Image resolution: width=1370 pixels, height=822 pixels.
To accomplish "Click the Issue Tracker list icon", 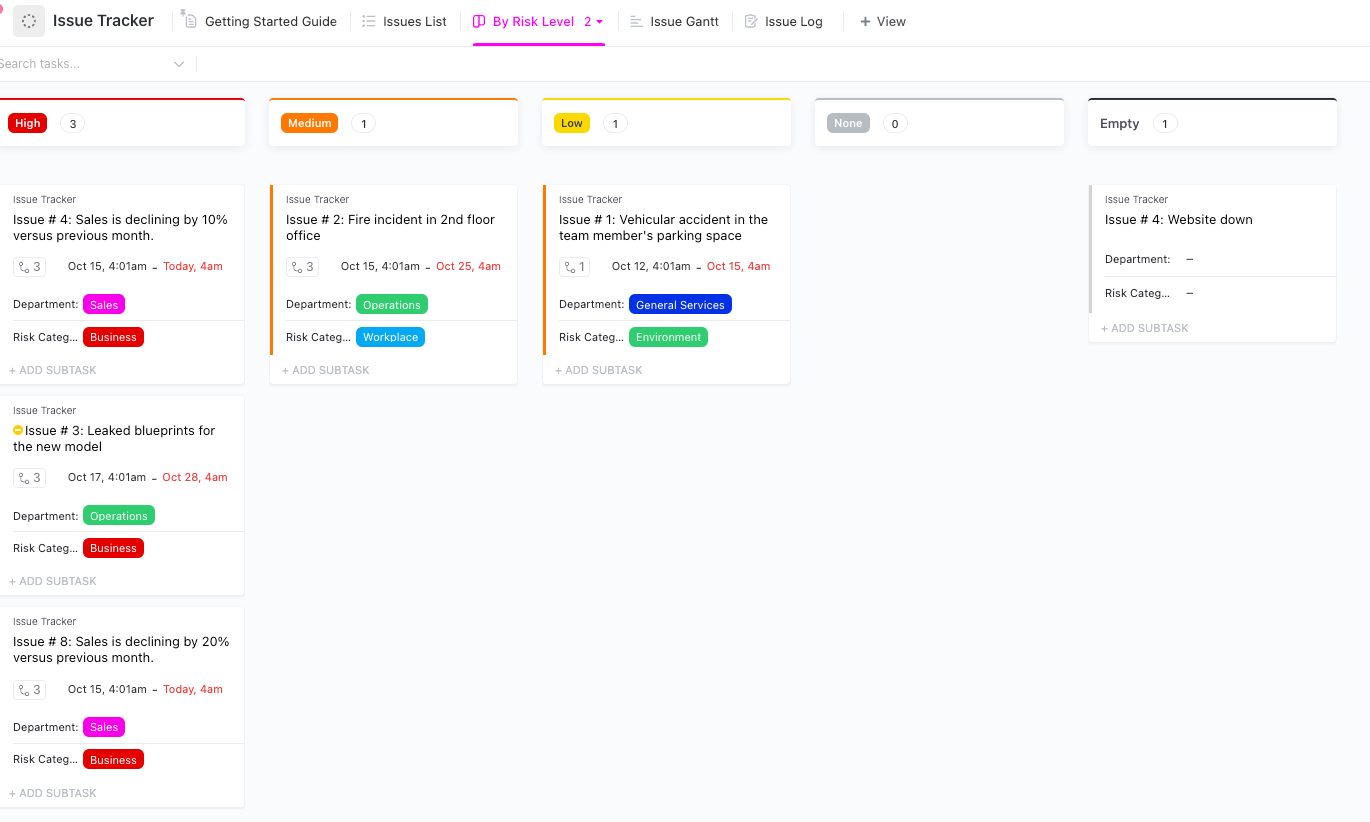I will 29,21.
